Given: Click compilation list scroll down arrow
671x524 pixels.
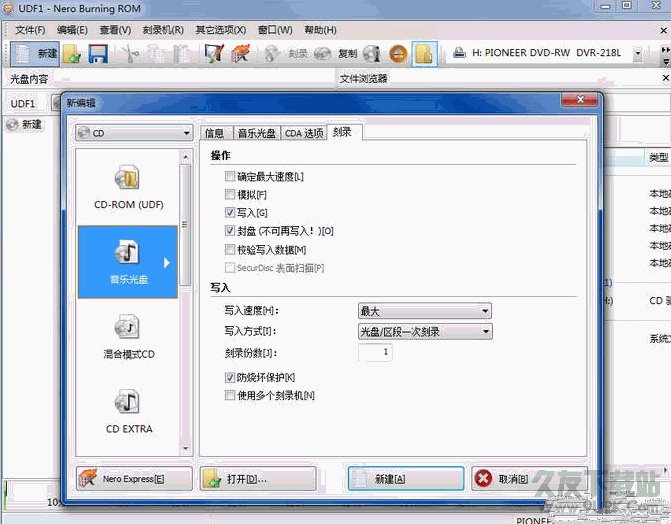Looking at the screenshot, I should (x=185, y=448).
